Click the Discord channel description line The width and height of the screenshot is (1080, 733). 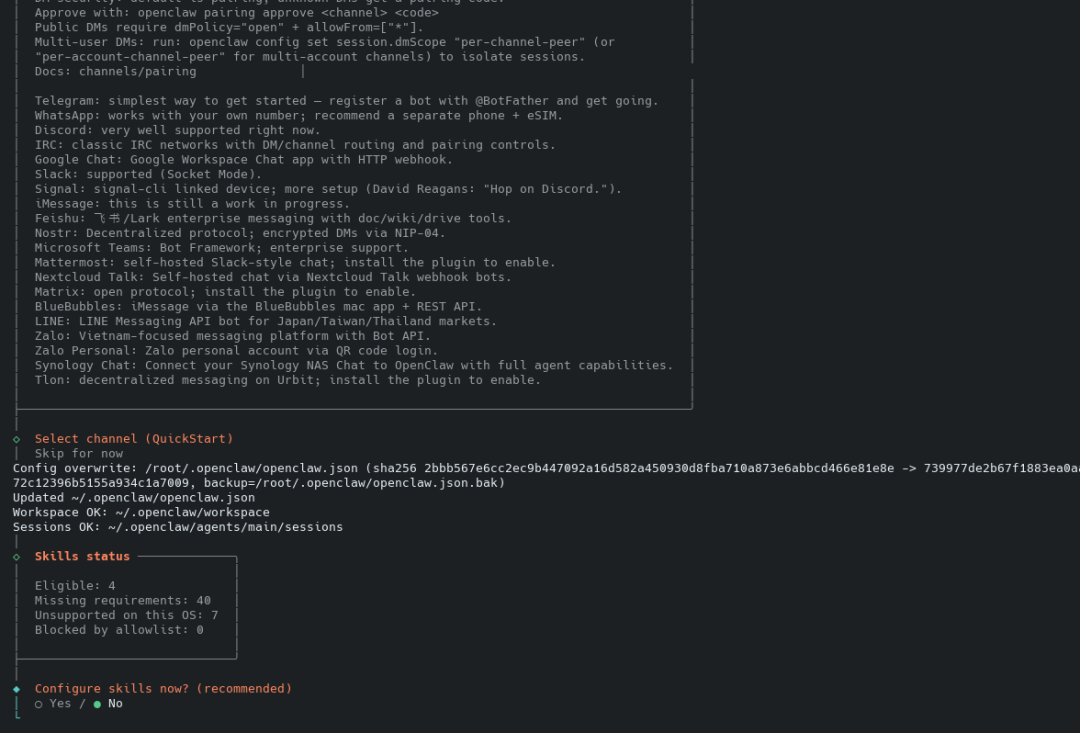click(x=177, y=130)
